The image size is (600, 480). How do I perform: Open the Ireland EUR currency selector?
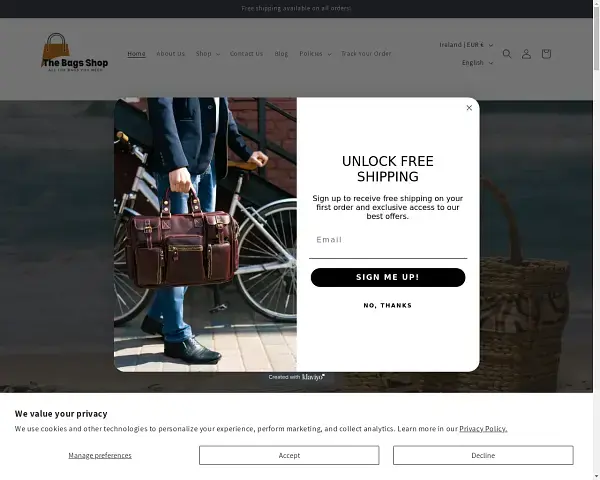tap(466, 45)
